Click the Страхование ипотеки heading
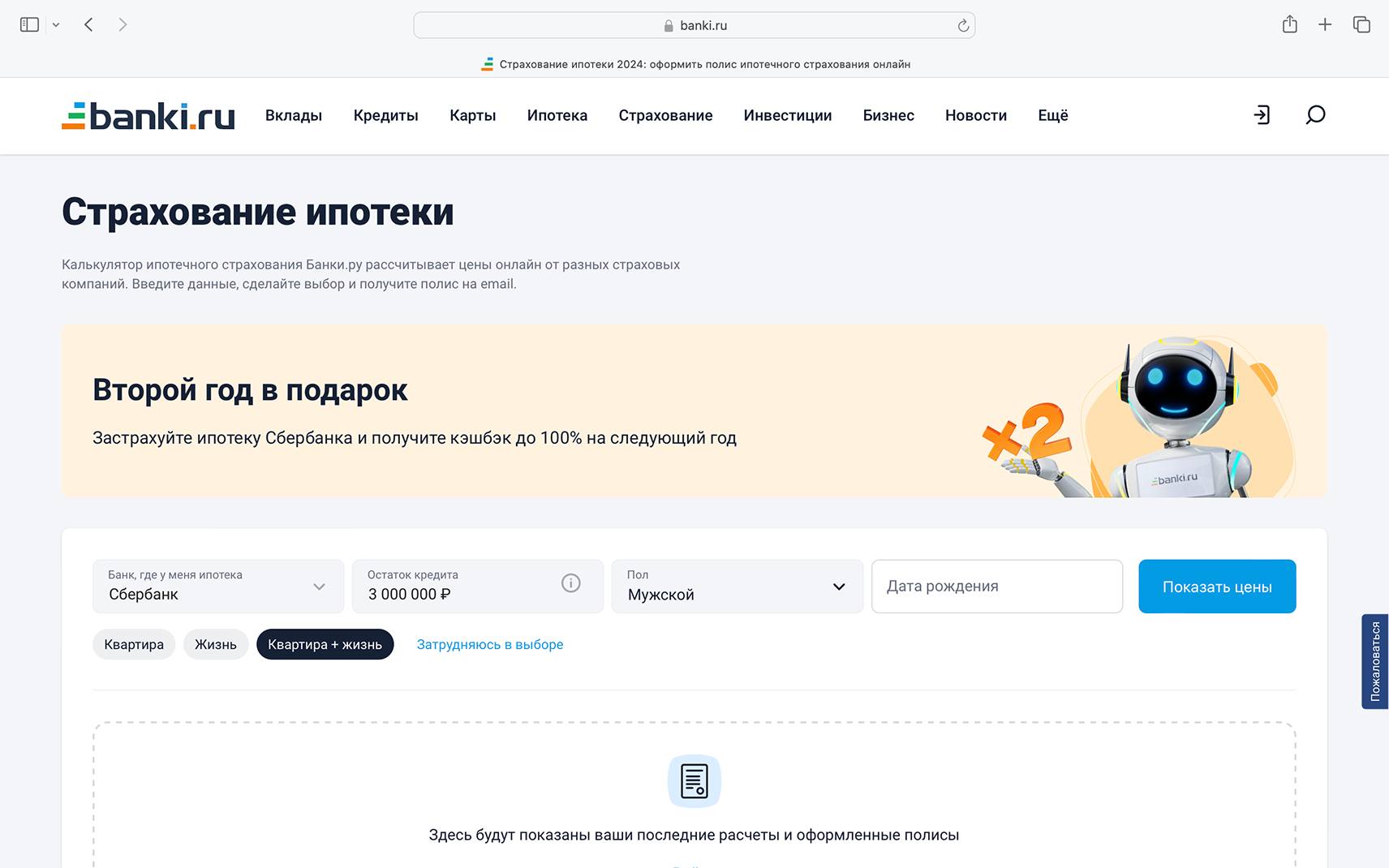Screen dimensions: 1389x868 pyautogui.click(x=258, y=212)
